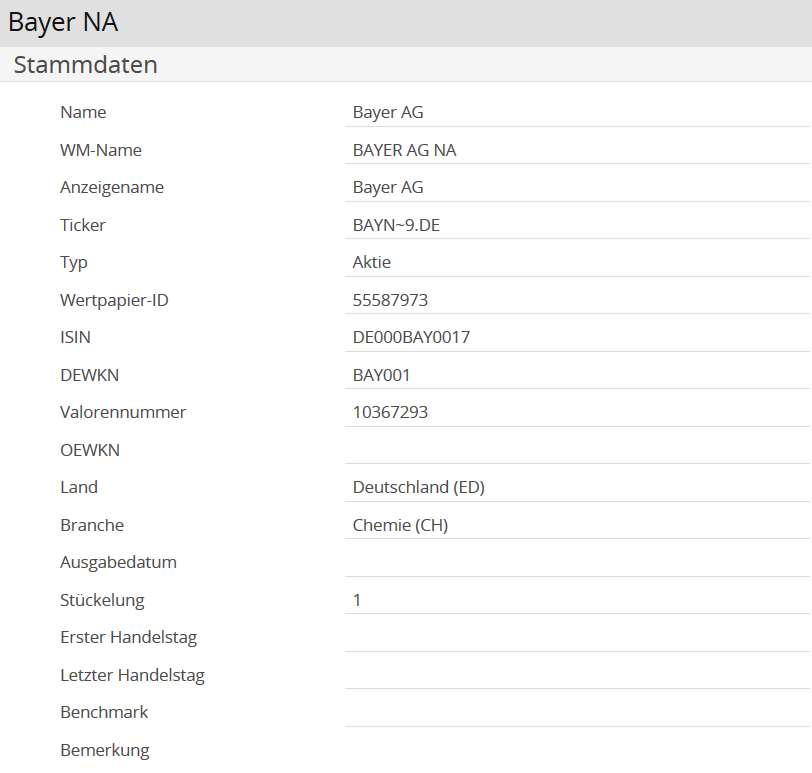Focus the Anzeigename input field
The width and height of the screenshot is (812, 773).
click(577, 188)
